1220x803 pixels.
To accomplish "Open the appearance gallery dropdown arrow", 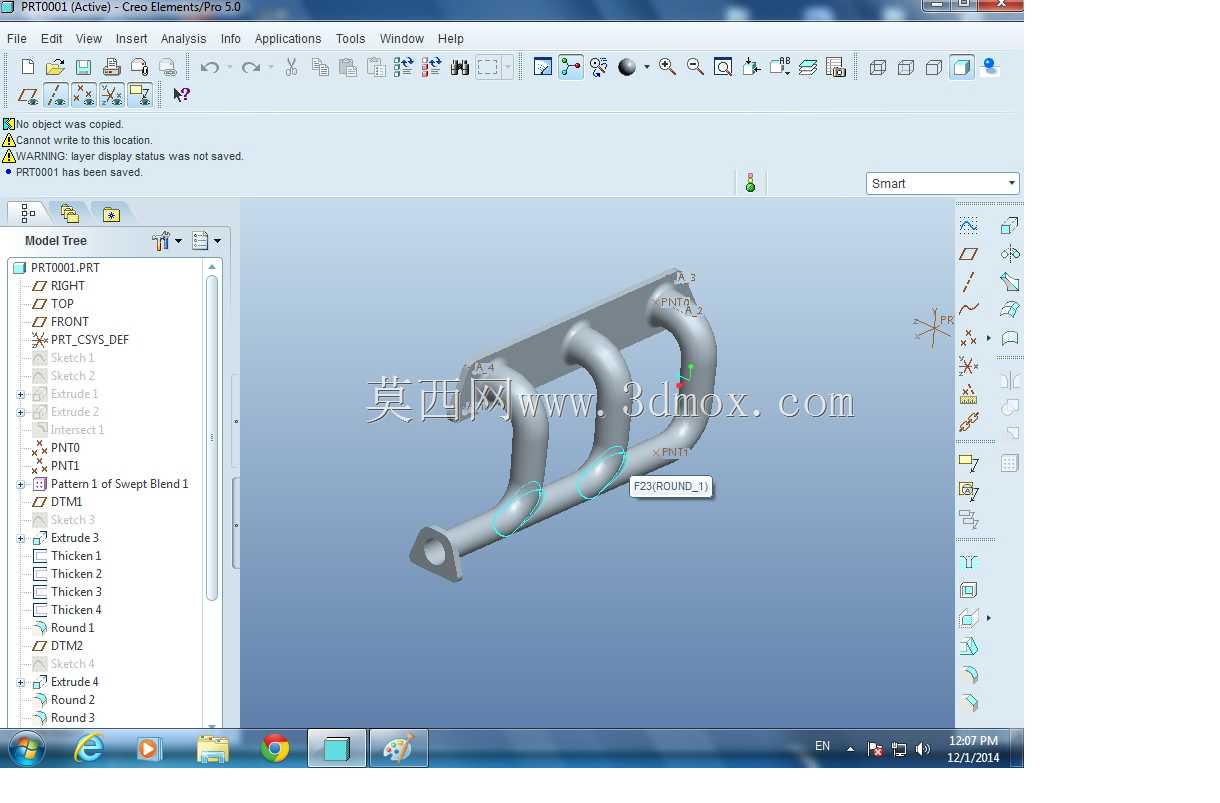I will [x=646, y=67].
